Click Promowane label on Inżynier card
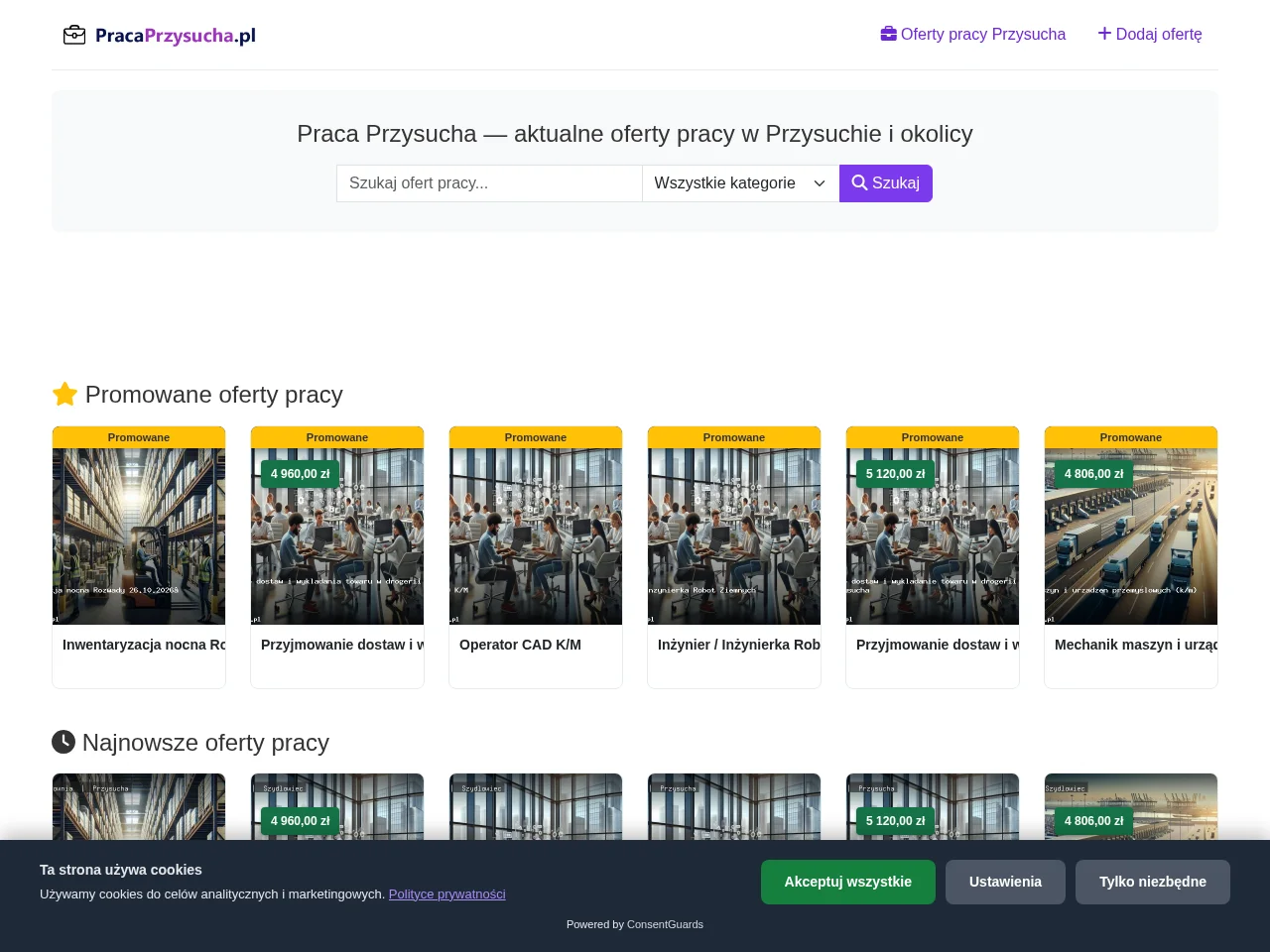 (734, 437)
